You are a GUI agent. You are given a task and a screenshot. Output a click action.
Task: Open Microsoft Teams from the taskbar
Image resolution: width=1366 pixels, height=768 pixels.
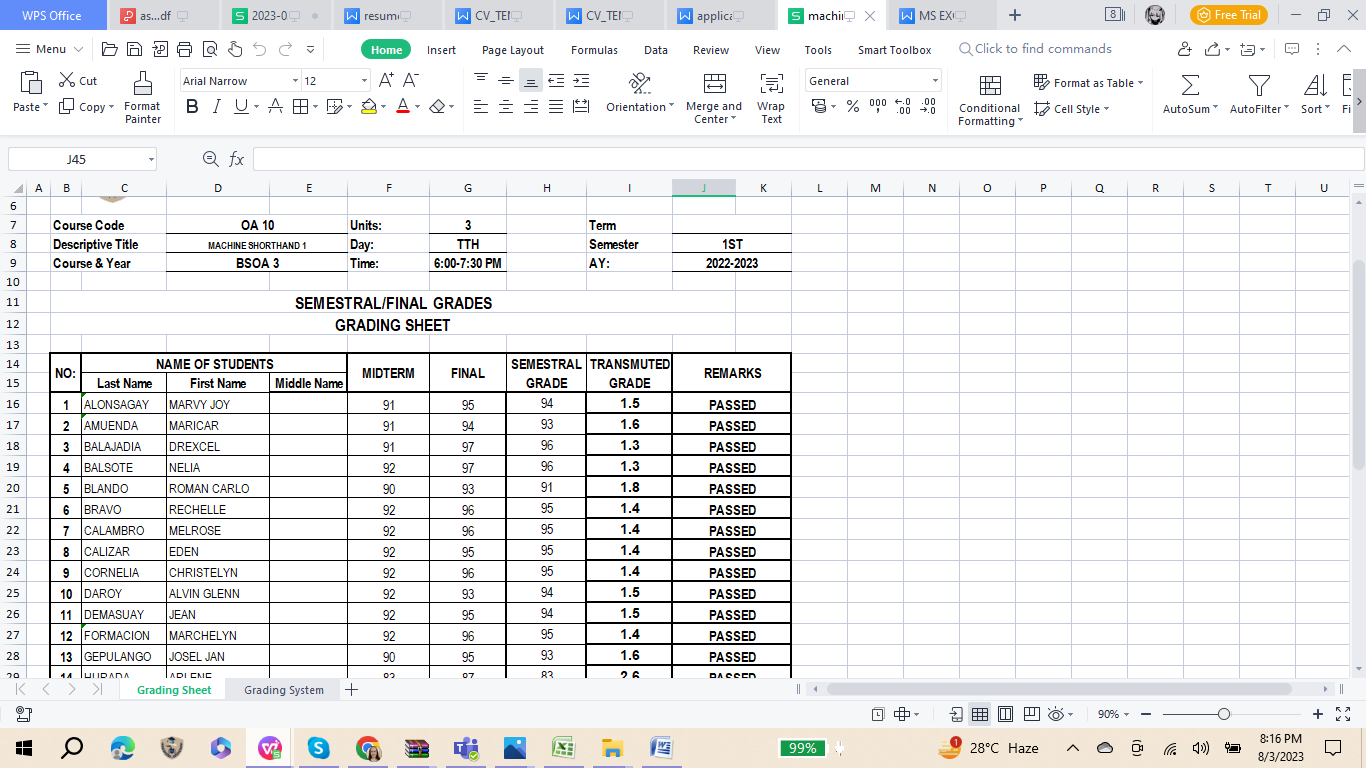point(466,748)
